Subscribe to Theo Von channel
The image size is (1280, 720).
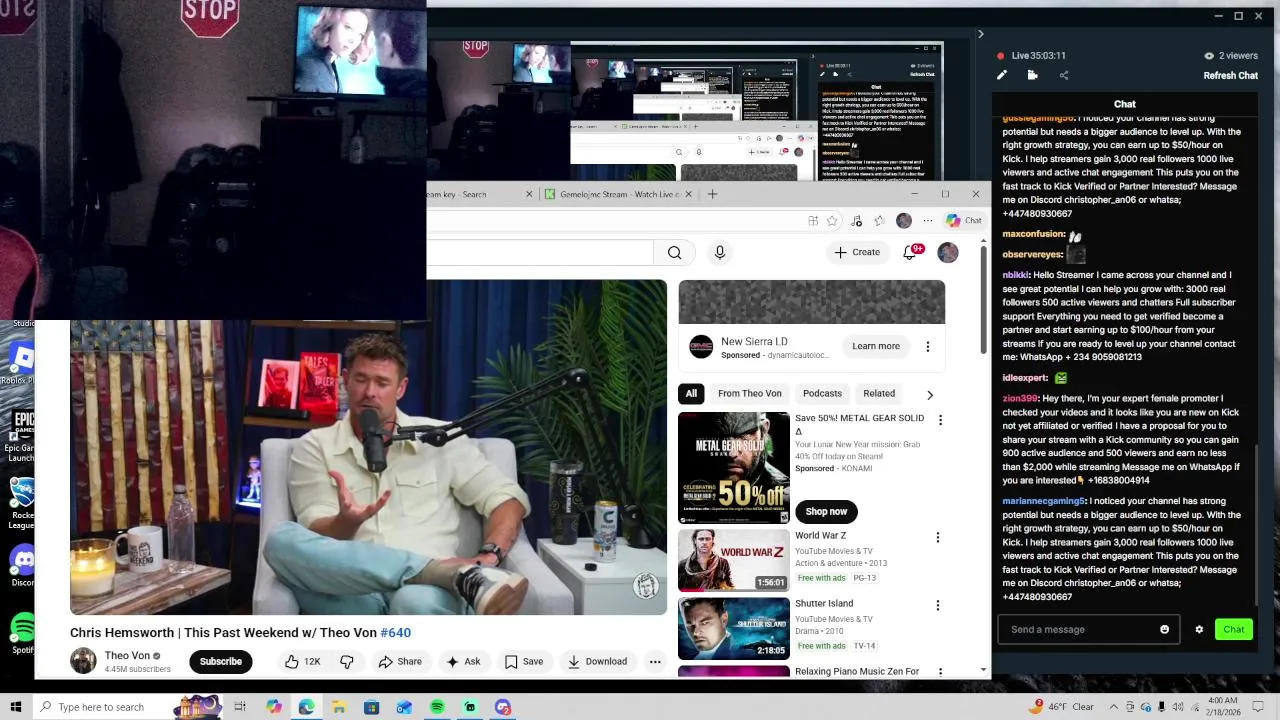pyautogui.click(x=220, y=661)
